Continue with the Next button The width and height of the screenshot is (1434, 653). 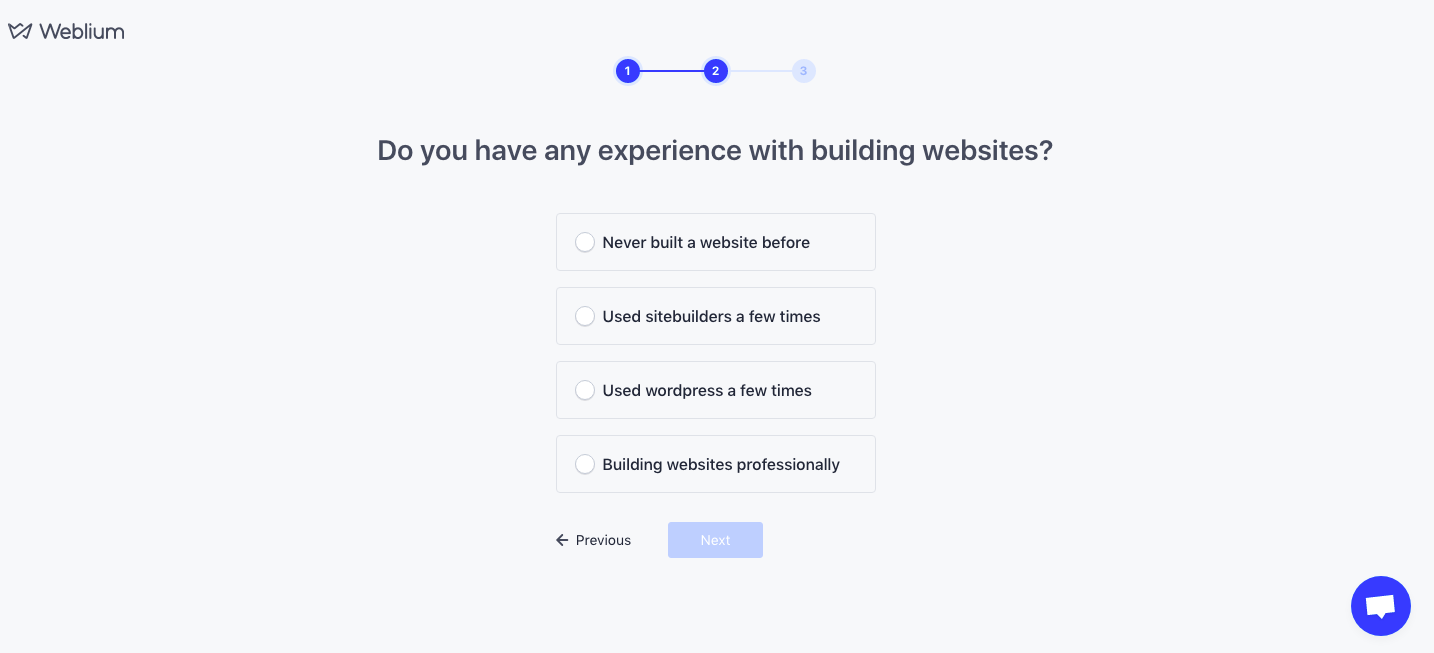tap(715, 540)
